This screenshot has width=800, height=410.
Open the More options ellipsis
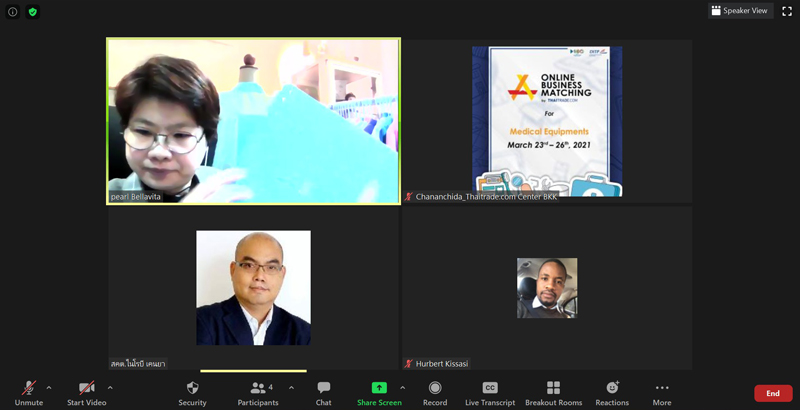662,388
